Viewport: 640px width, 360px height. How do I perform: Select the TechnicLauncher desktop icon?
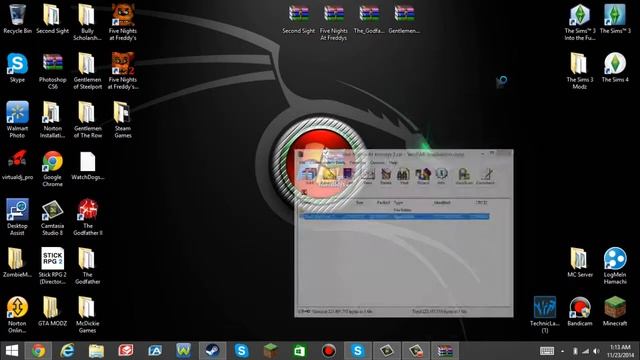pos(545,315)
